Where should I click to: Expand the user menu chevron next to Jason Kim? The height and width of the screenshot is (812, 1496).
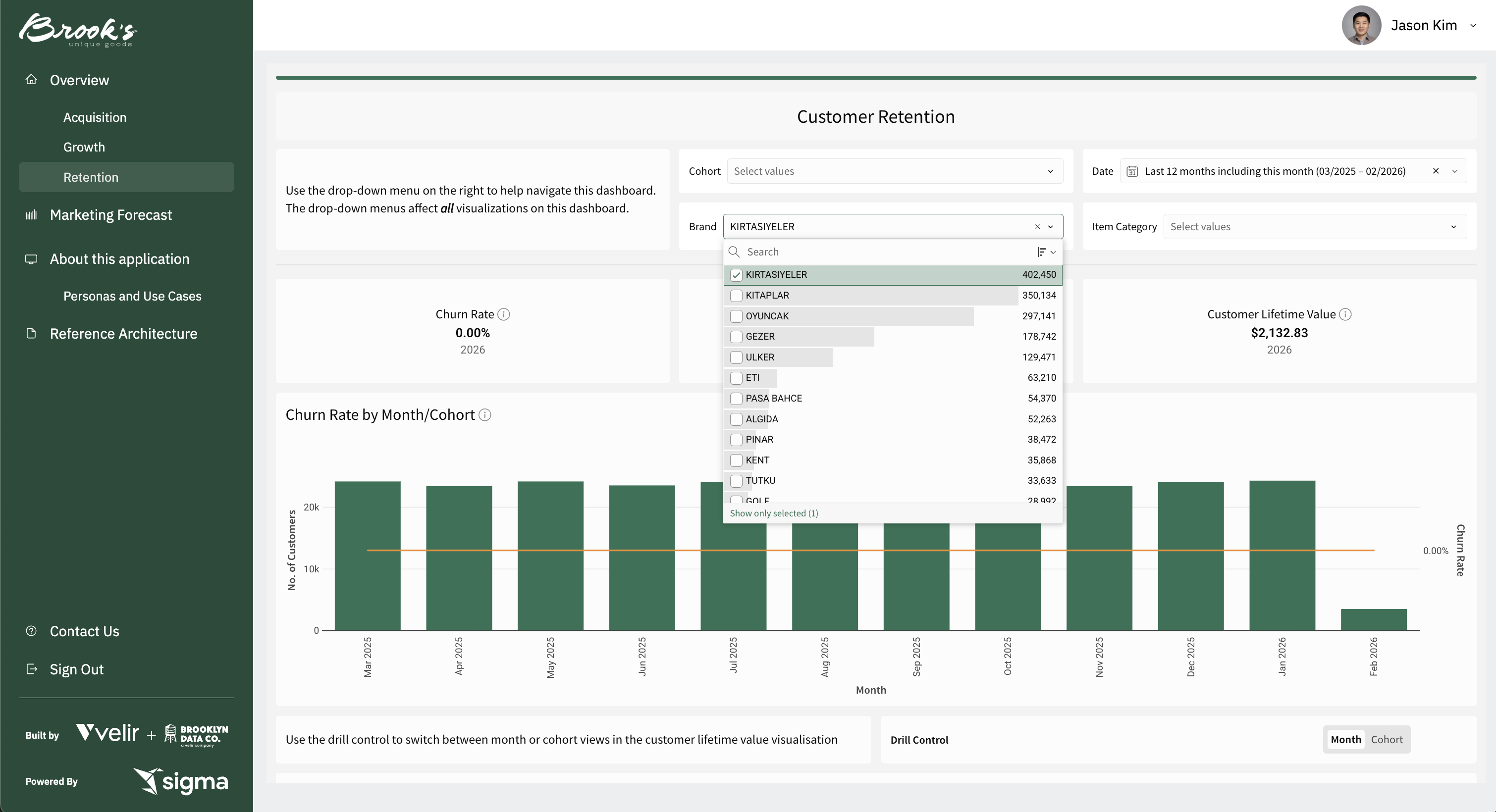point(1473,26)
